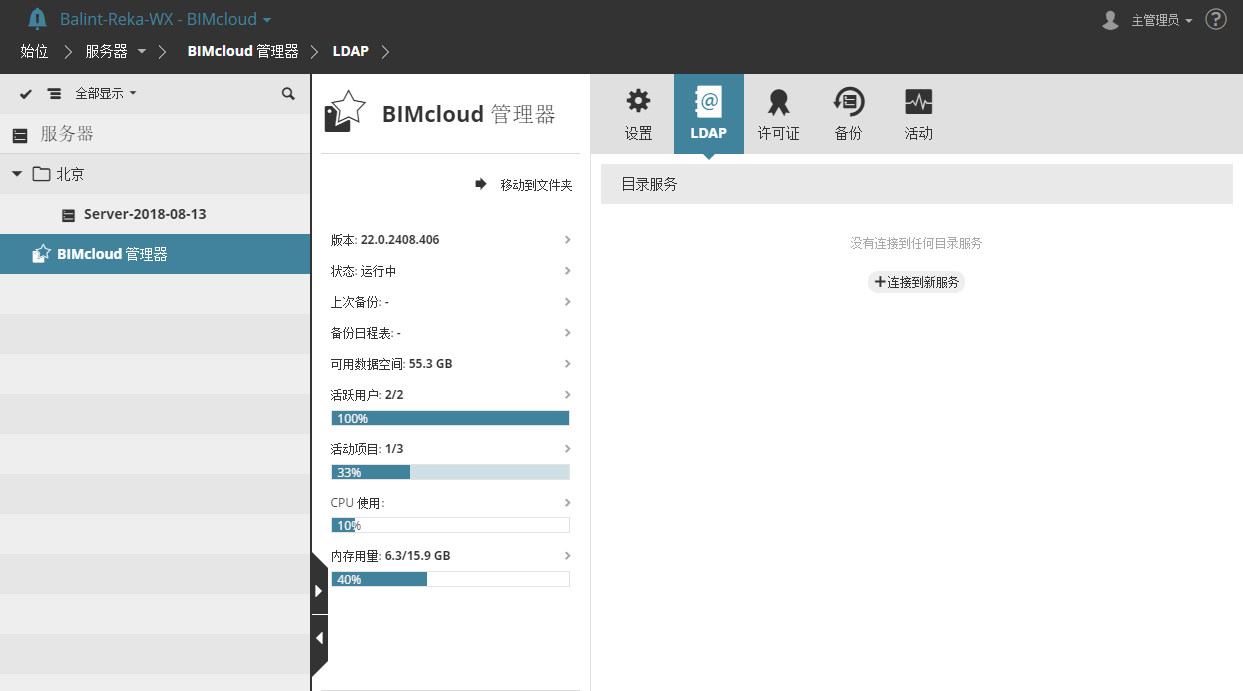The height and width of the screenshot is (691, 1243).
Task: Open the dropdown arrow next to 服务器 breadcrumb
Action: [x=141, y=51]
